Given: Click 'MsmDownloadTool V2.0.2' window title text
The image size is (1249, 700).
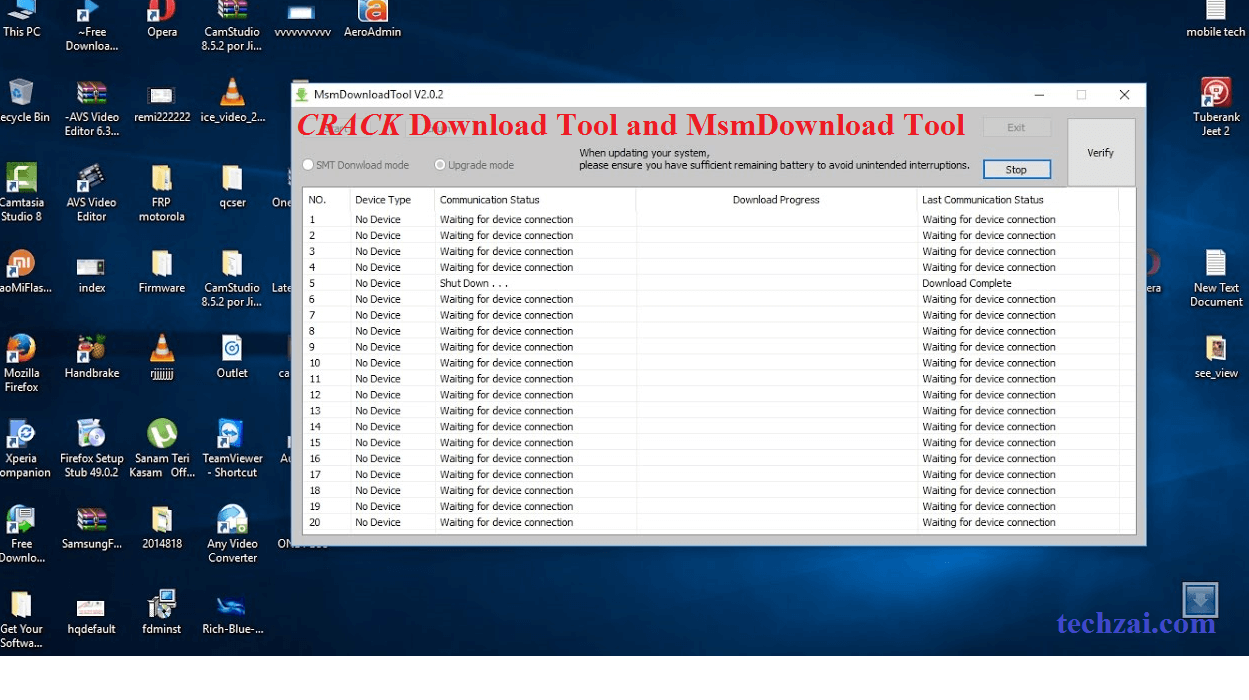Looking at the screenshot, I should (x=379, y=95).
